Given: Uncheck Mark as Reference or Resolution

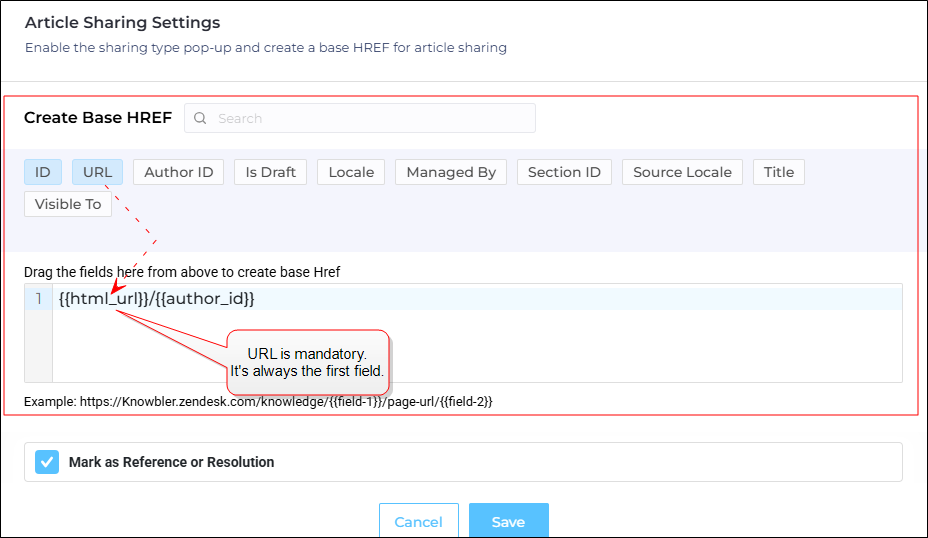Looking at the screenshot, I should point(47,462).
